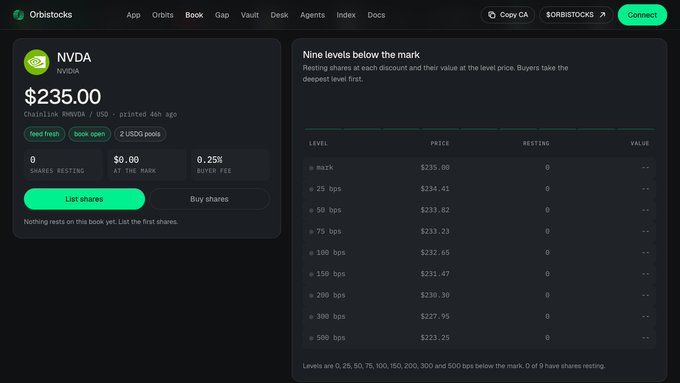Viewport: 680px width, 383px height.
Task: Click the 'Nothing rests on this book yet' note
Action: (x=101, y=222)
